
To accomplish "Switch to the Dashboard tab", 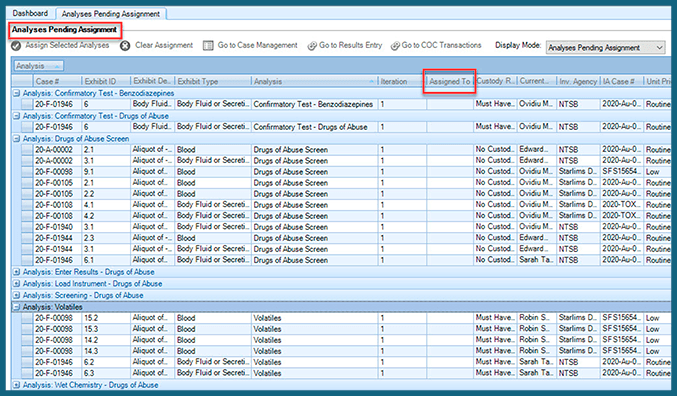I will click(30, 13).
